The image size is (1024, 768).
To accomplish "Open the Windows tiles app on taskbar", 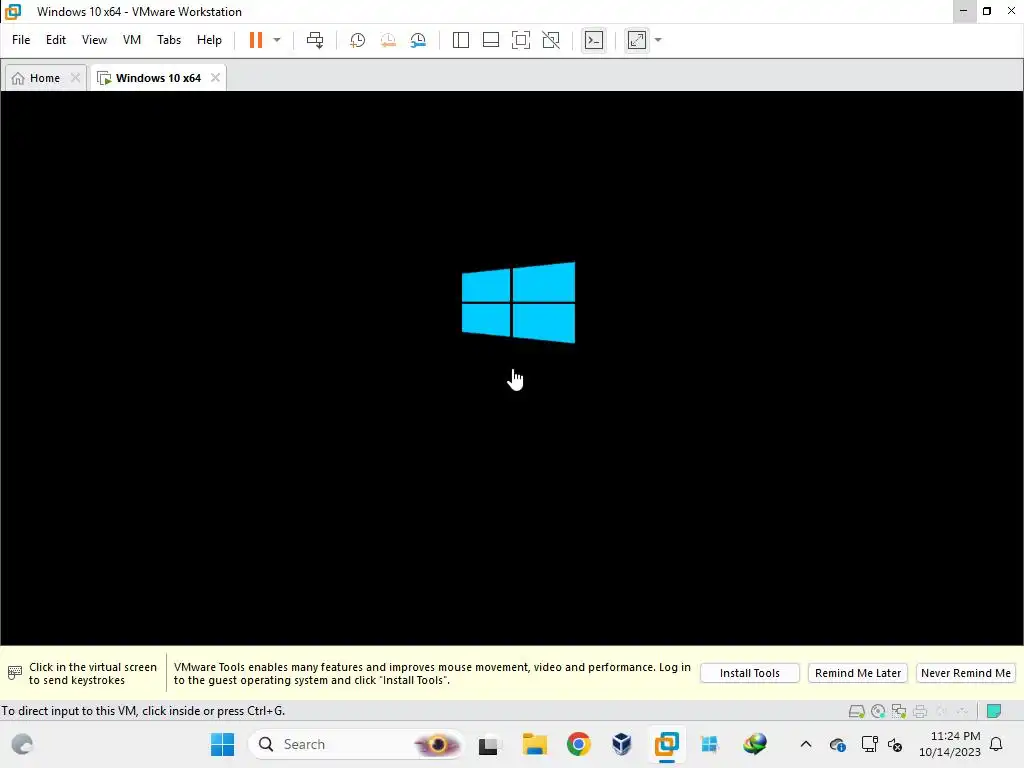I will (709, 744).
